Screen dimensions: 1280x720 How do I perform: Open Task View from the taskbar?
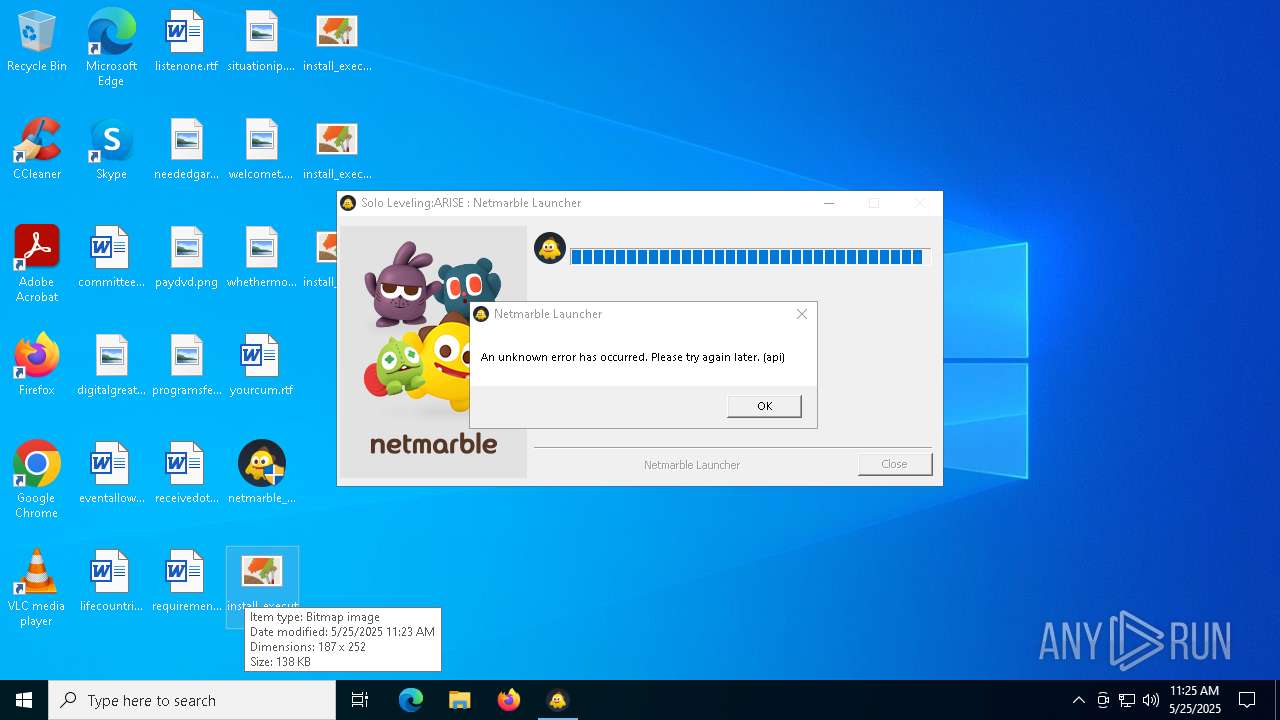tap(360, 700)
